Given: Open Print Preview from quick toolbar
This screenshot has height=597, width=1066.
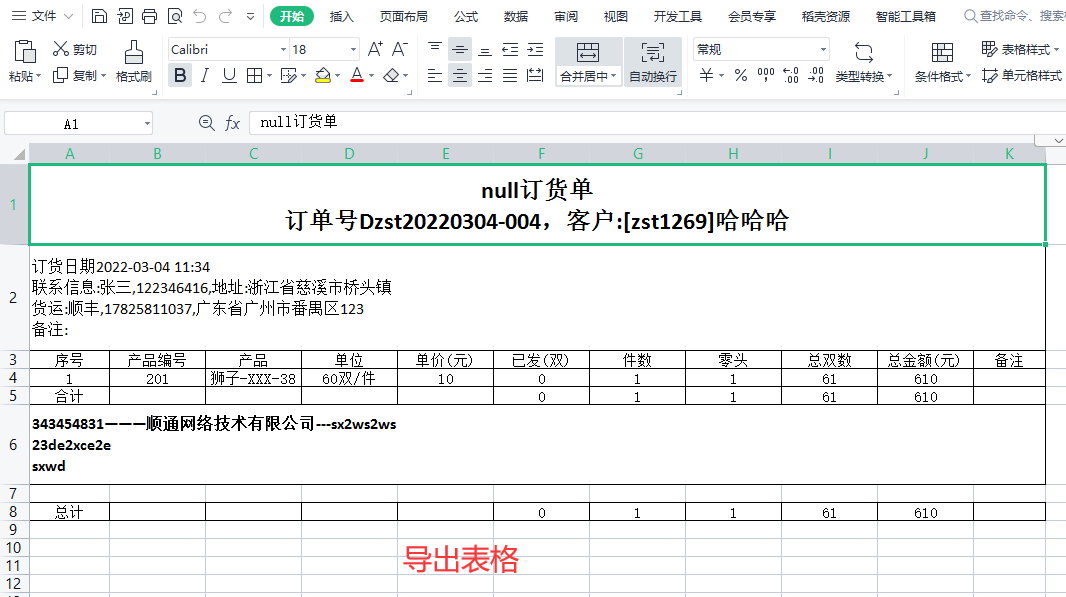Looking at the screenshot, I should click(175, 16).
